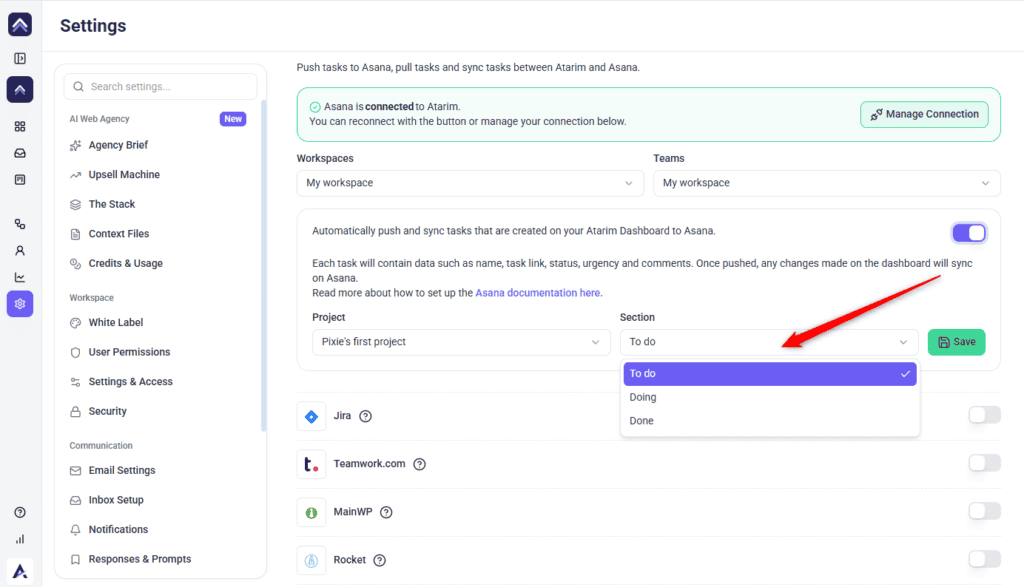Collapse the Section dropdown showing To do
This screenshot has height=587, width=1024.
click(x=769, y=342)
